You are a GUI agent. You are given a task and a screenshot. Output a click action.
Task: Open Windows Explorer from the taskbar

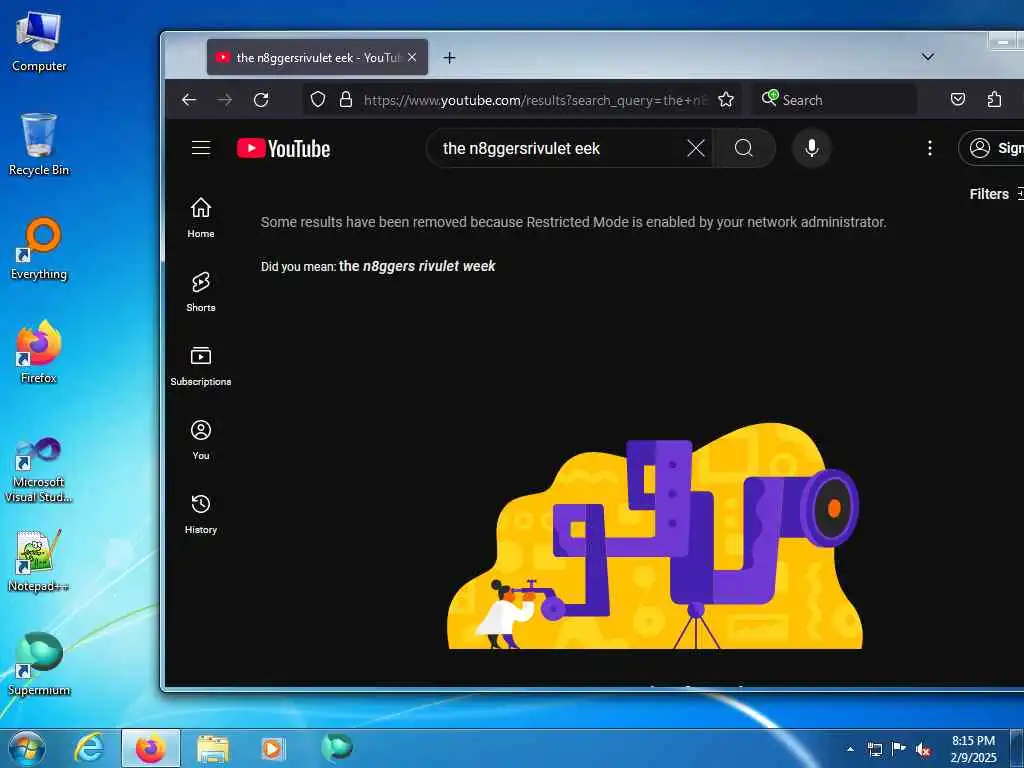point(212,748)
